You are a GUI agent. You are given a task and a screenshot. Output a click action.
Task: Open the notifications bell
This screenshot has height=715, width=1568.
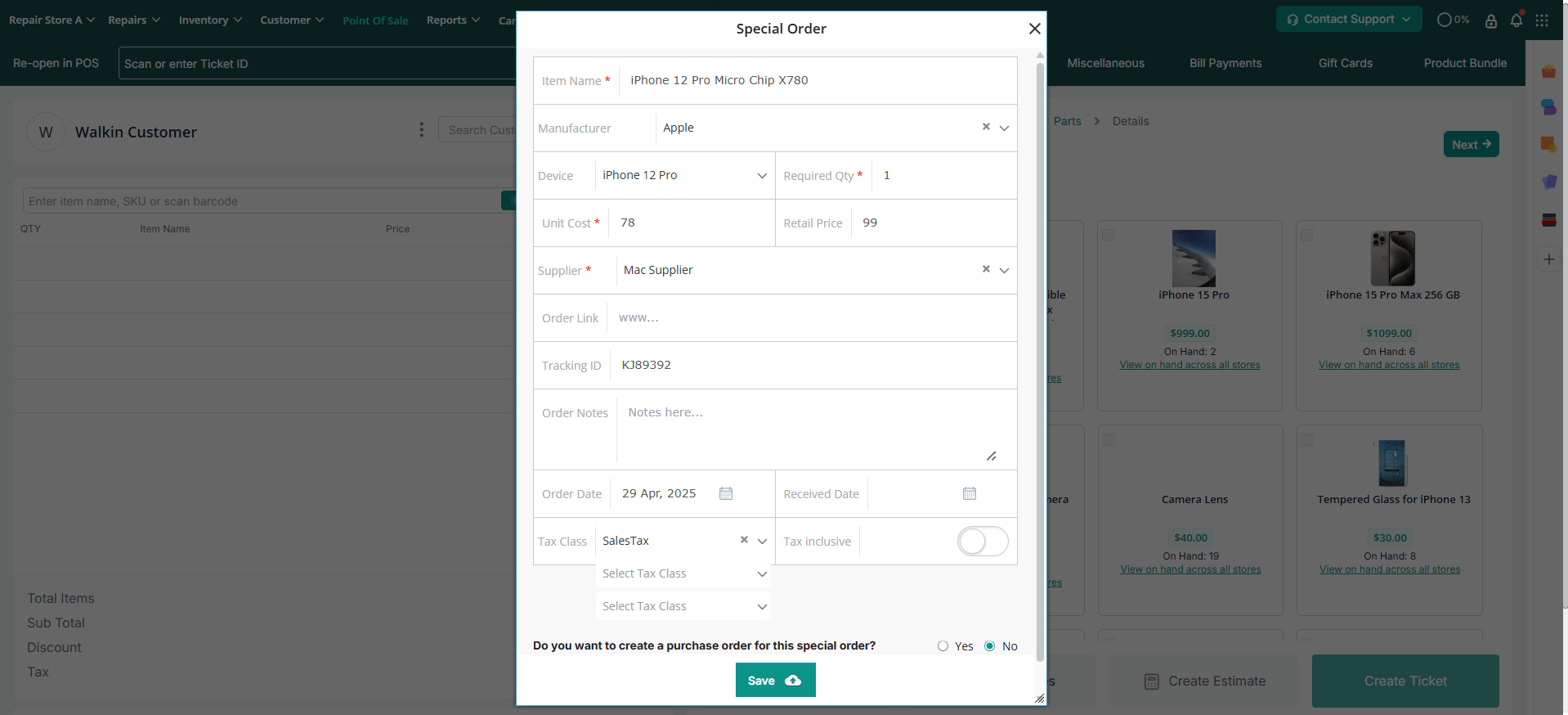pos(1516,20)
